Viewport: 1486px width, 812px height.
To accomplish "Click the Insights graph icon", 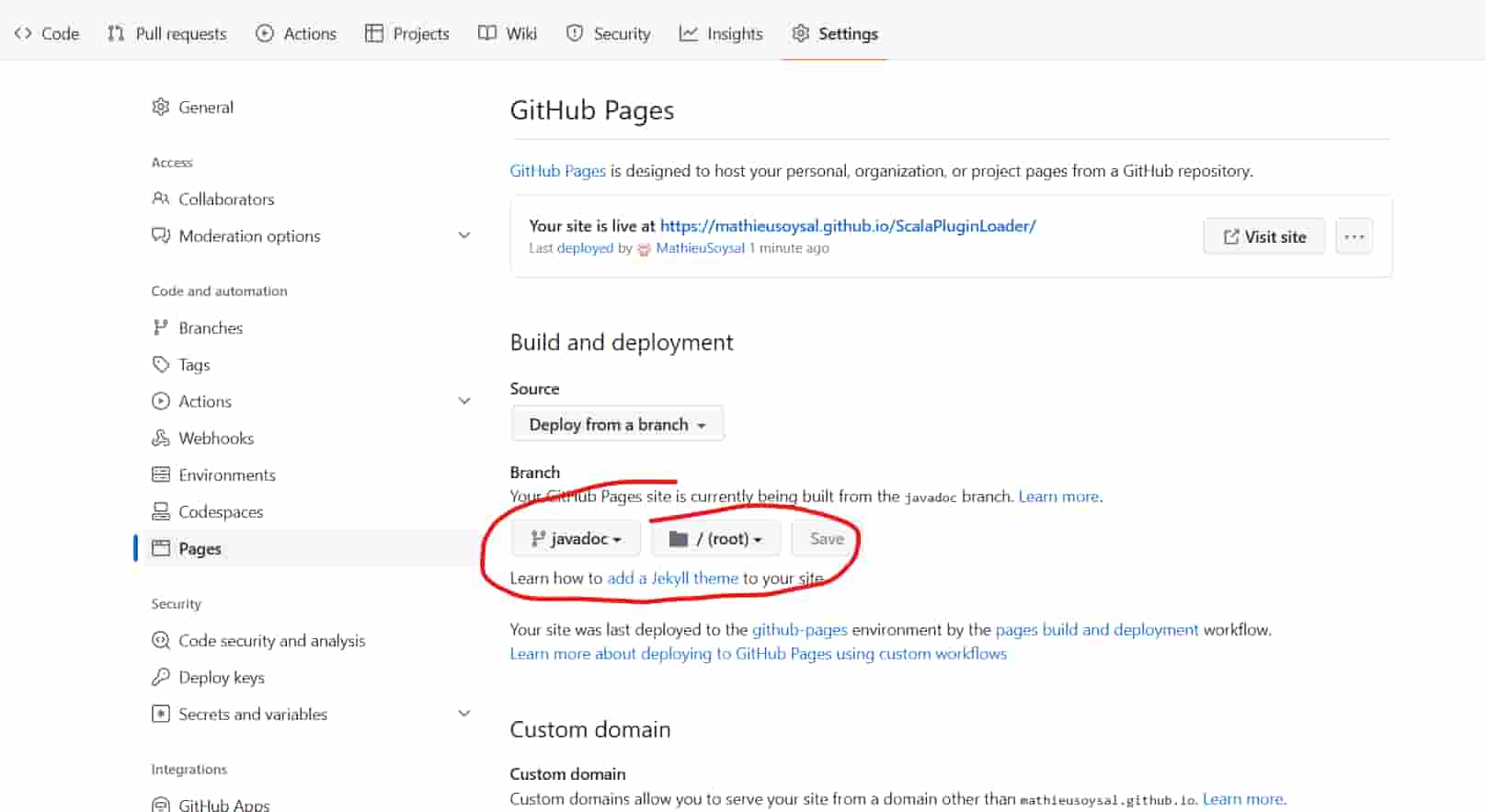I will click(x=688, y=34).
